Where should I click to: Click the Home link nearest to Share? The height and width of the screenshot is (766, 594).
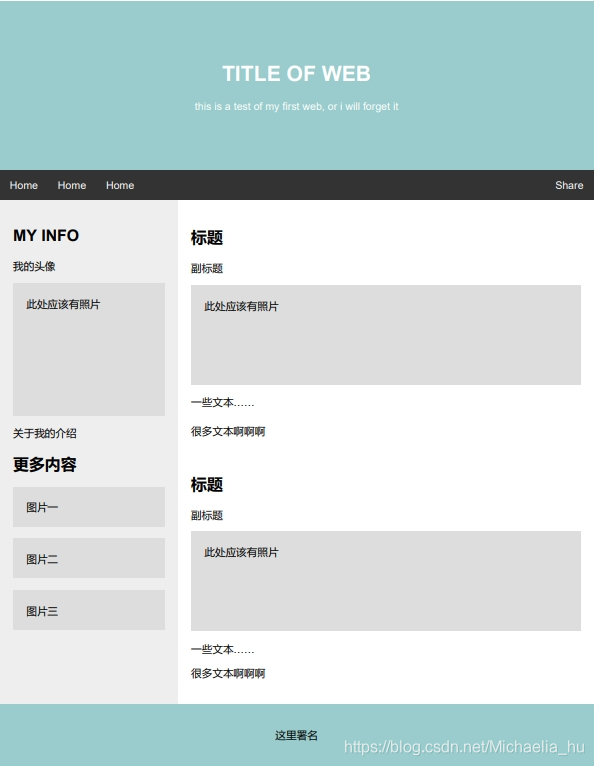(120, 185)
